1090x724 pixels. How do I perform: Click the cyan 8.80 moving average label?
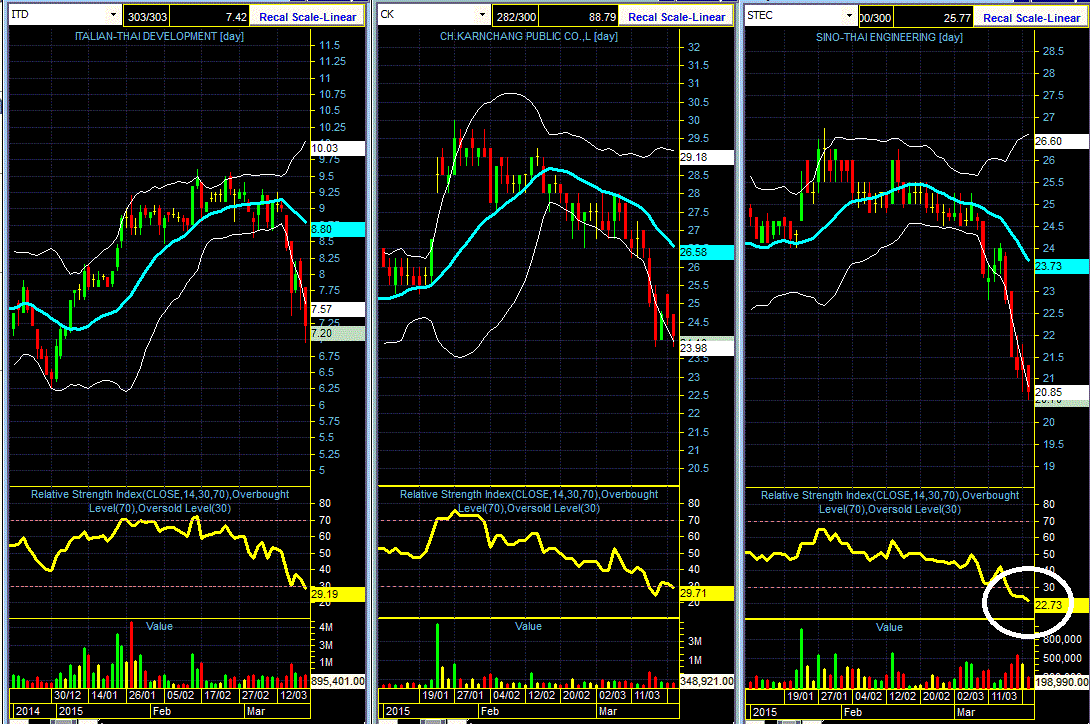[337, 230]
